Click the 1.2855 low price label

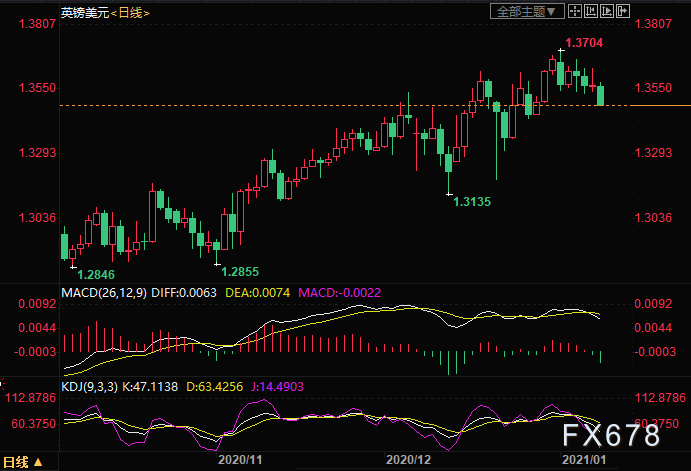pyautogui.click(x=240, y=272)
